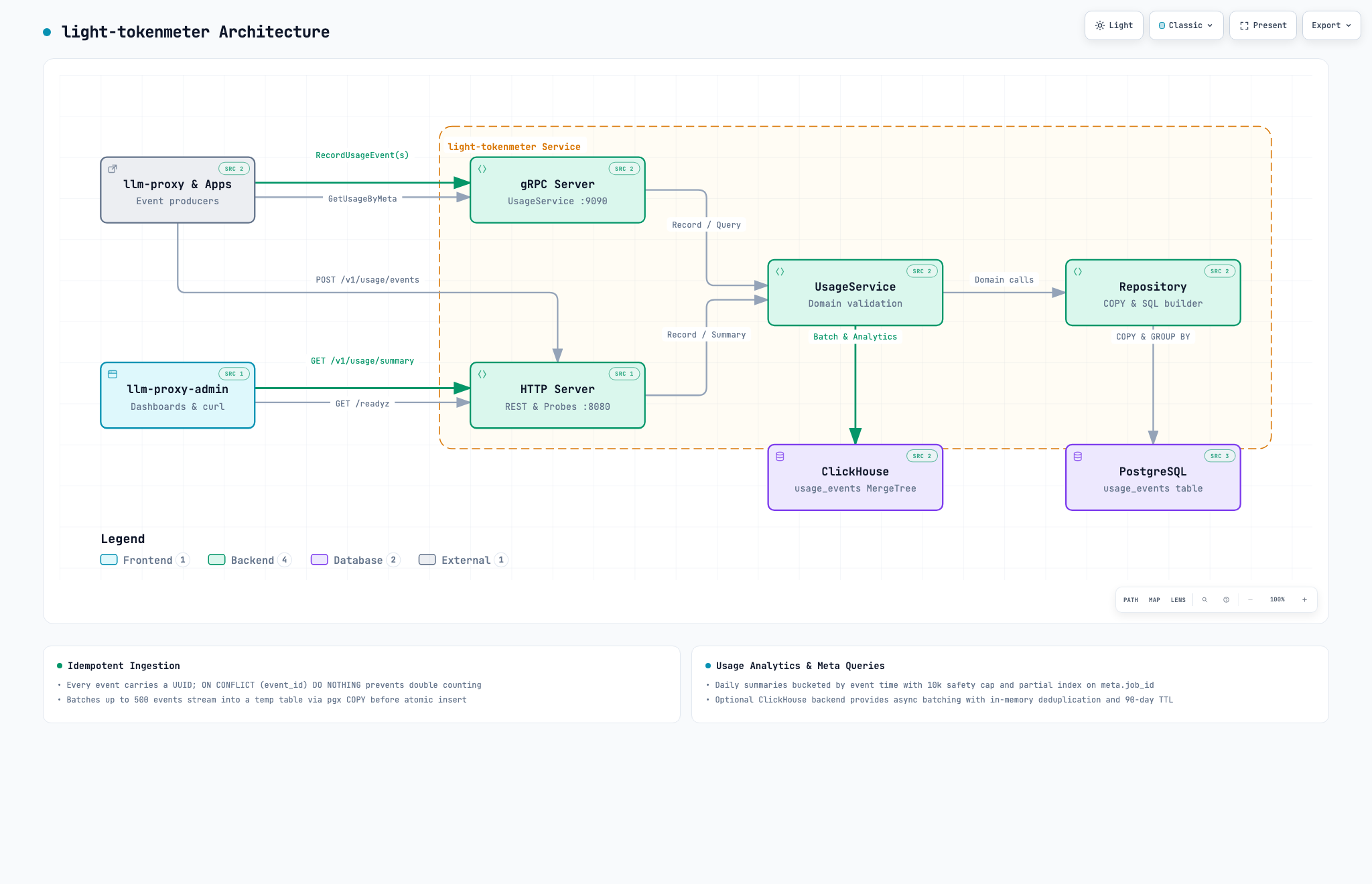Select the UsageService node
This screenshot has height=884, width=1372.
[855, 293]
